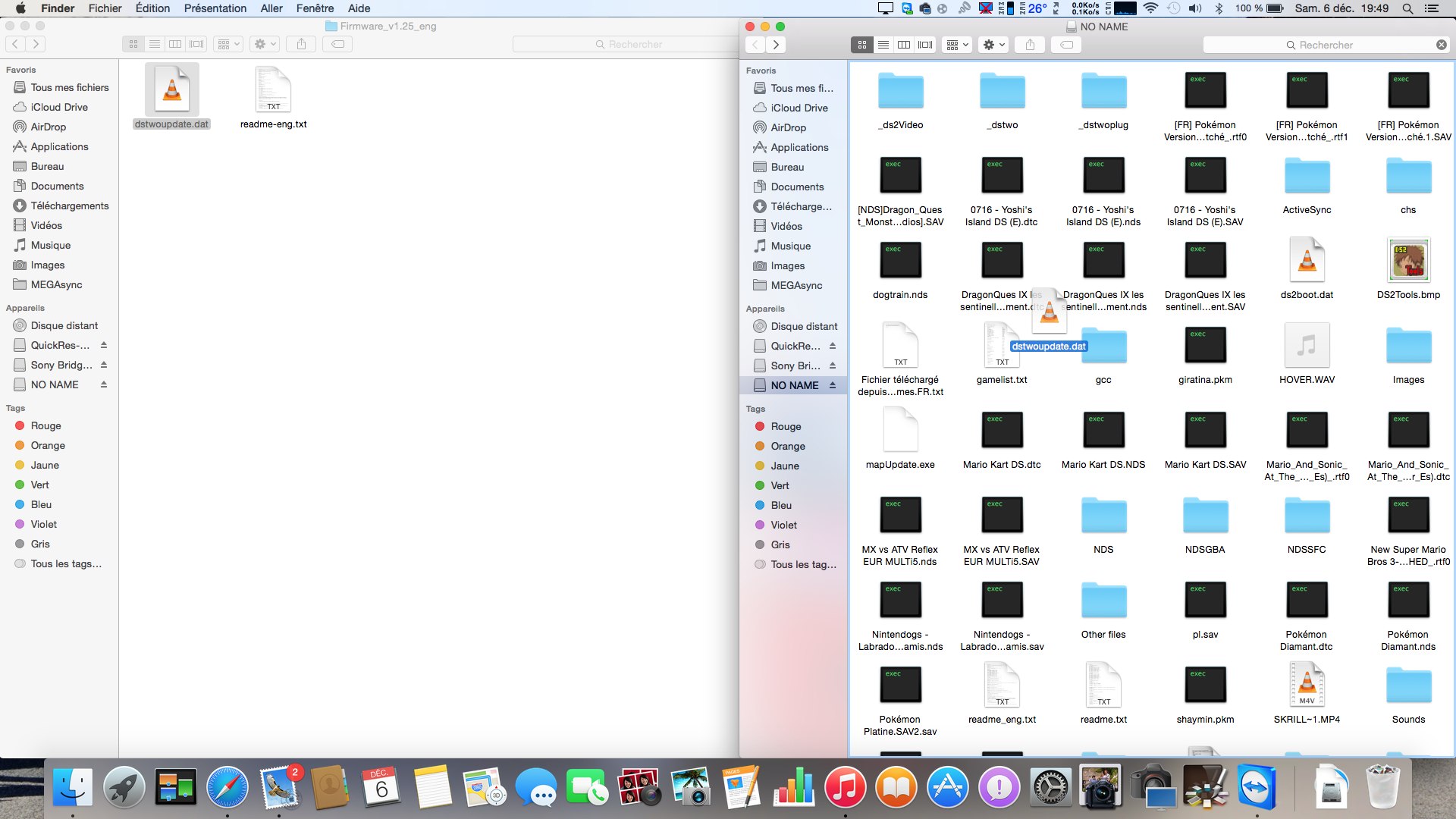Select readme-eng.txt in Firmware window

[x=273, y=97]
